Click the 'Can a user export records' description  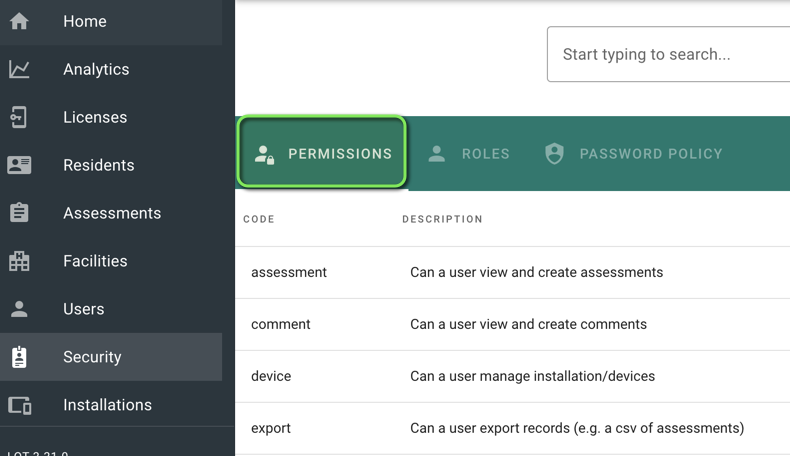click(577, 428)
